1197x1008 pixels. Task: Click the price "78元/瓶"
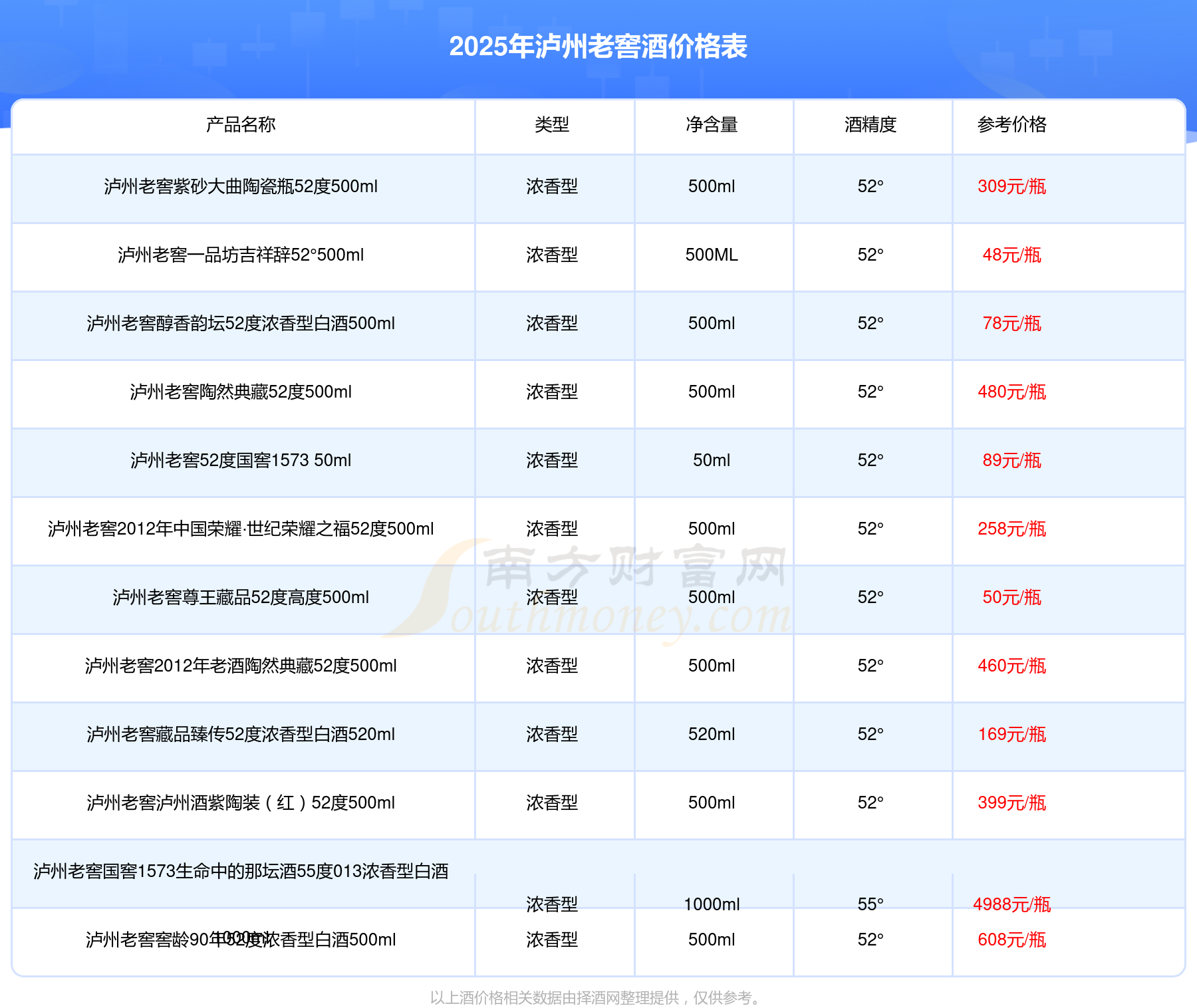tap(1012, 323)
